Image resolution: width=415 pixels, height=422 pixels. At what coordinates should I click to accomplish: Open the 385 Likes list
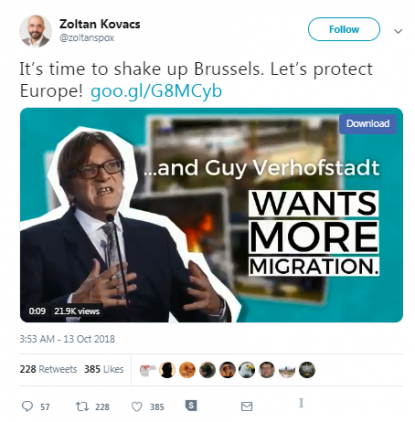click(x=104, y=369)
